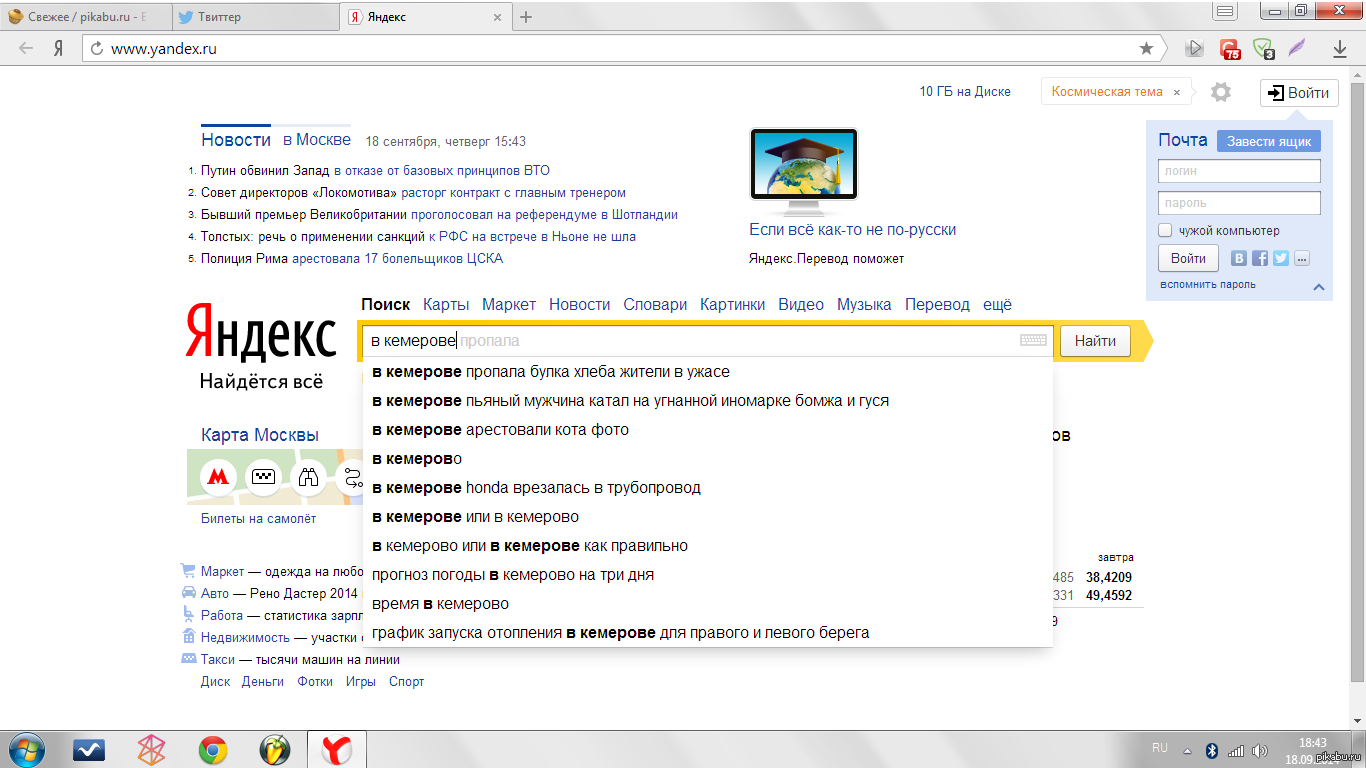This screenshot has height=768, width=1366.
Task: Open the 10 ГБ на Диске link
Action: [x=965, y=91]
